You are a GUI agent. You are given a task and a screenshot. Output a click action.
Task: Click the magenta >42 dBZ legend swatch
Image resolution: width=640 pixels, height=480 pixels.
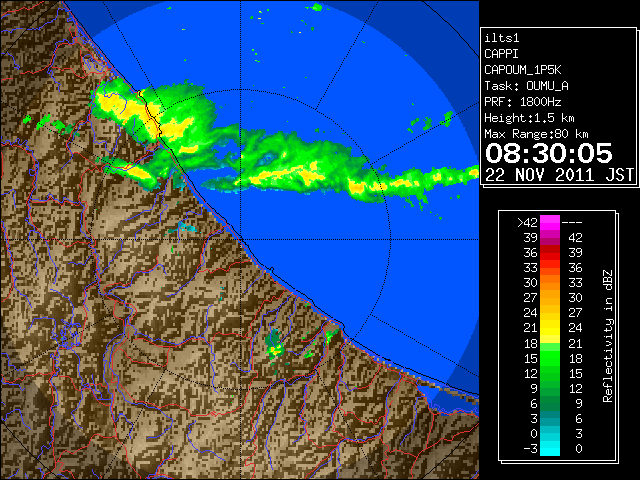[550, 222]
